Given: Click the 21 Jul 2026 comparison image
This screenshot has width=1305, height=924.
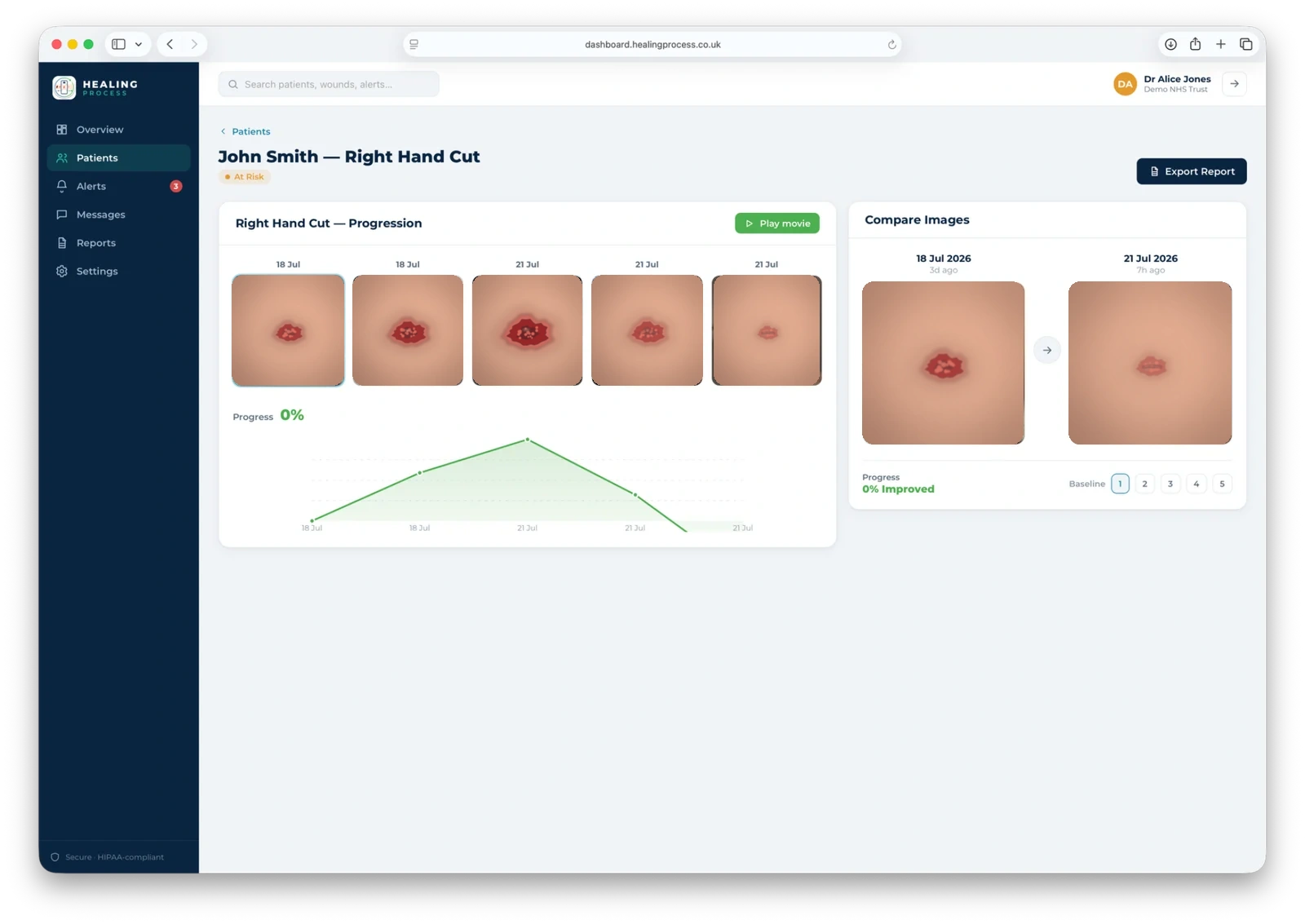Looking at the screenshot, I should coord(1150,363).
